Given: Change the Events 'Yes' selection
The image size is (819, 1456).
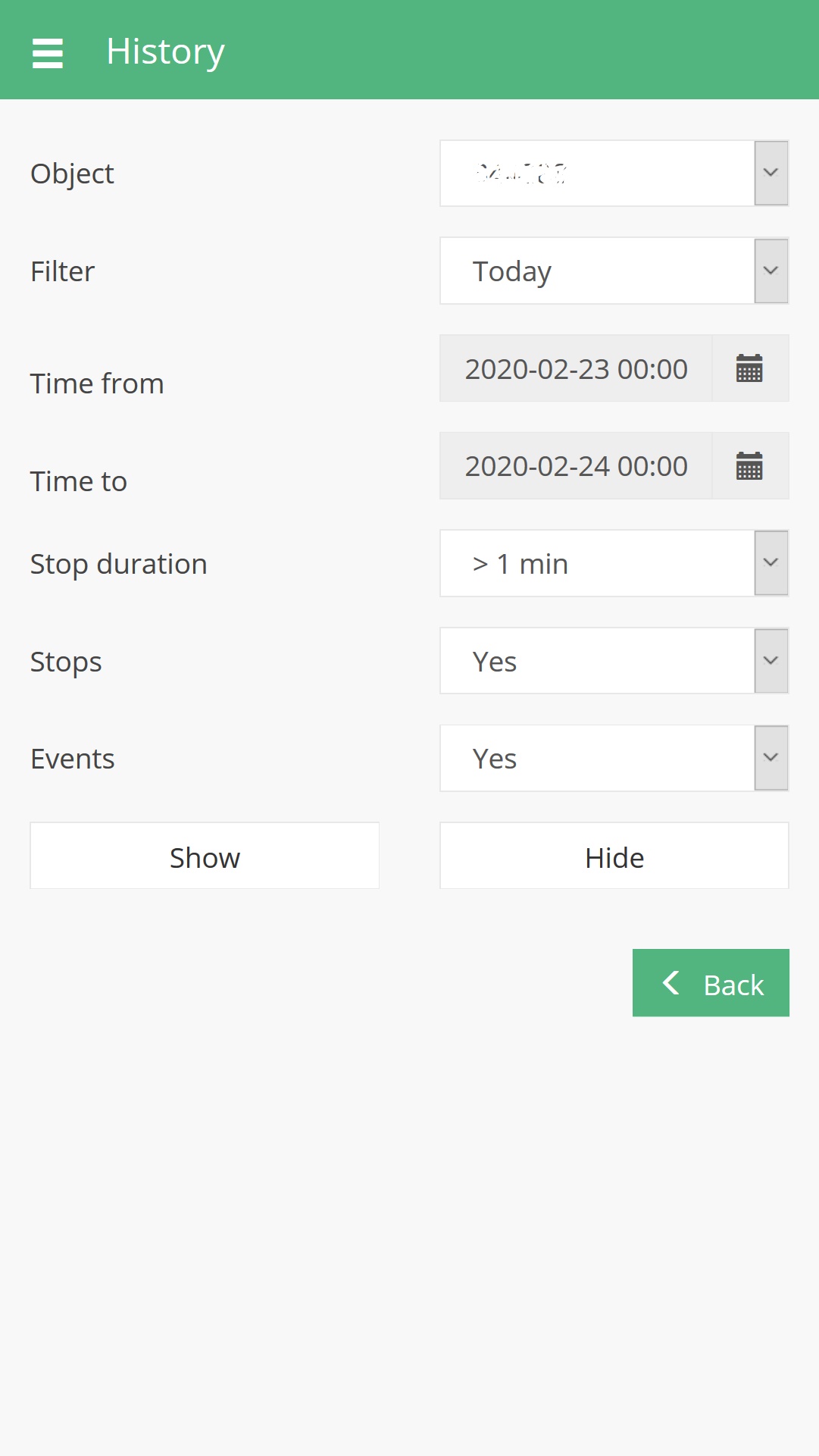Looking at the screenshot, I should click(x=597, y=759).
